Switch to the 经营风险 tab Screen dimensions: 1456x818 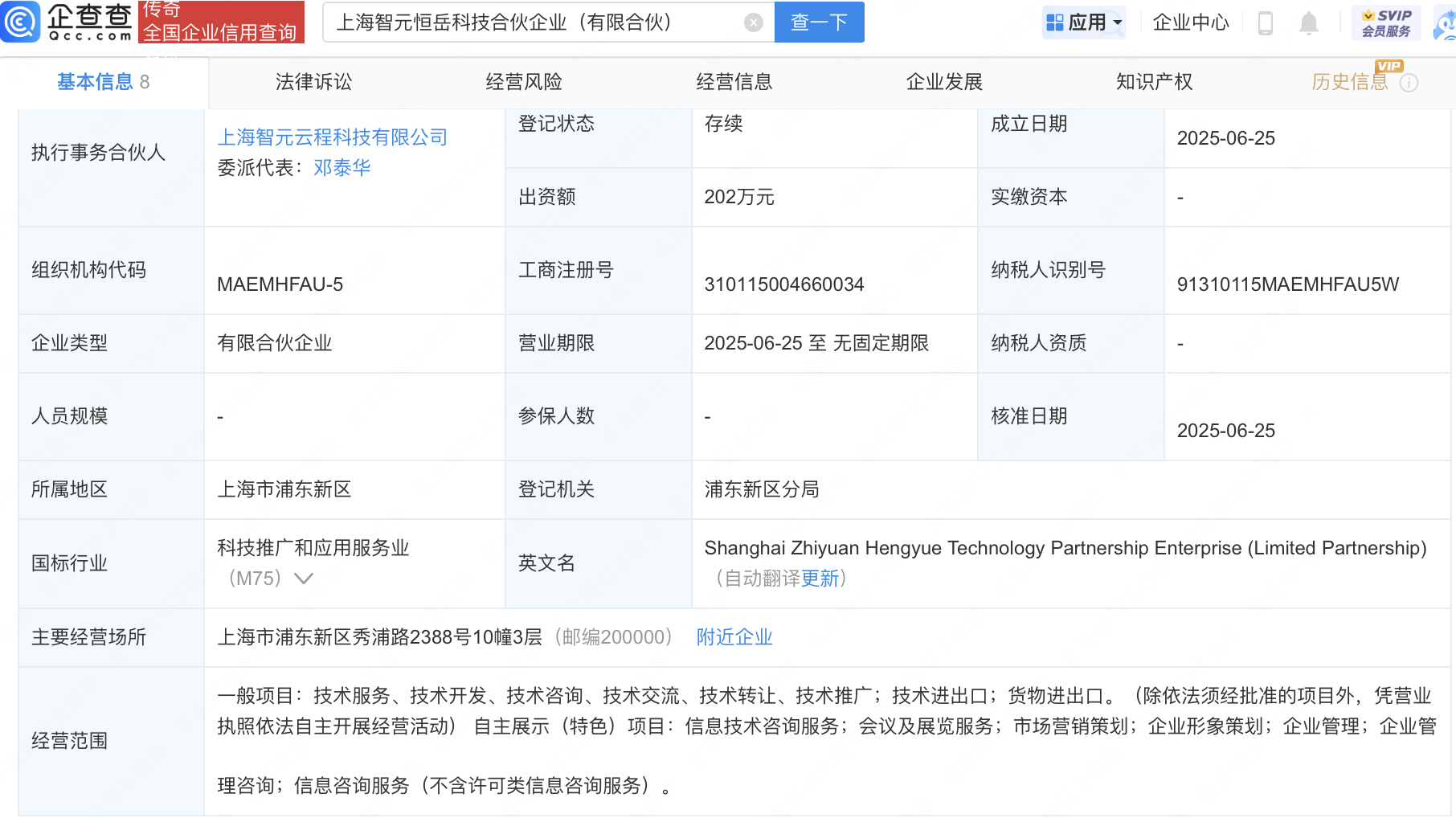point(524,82)
